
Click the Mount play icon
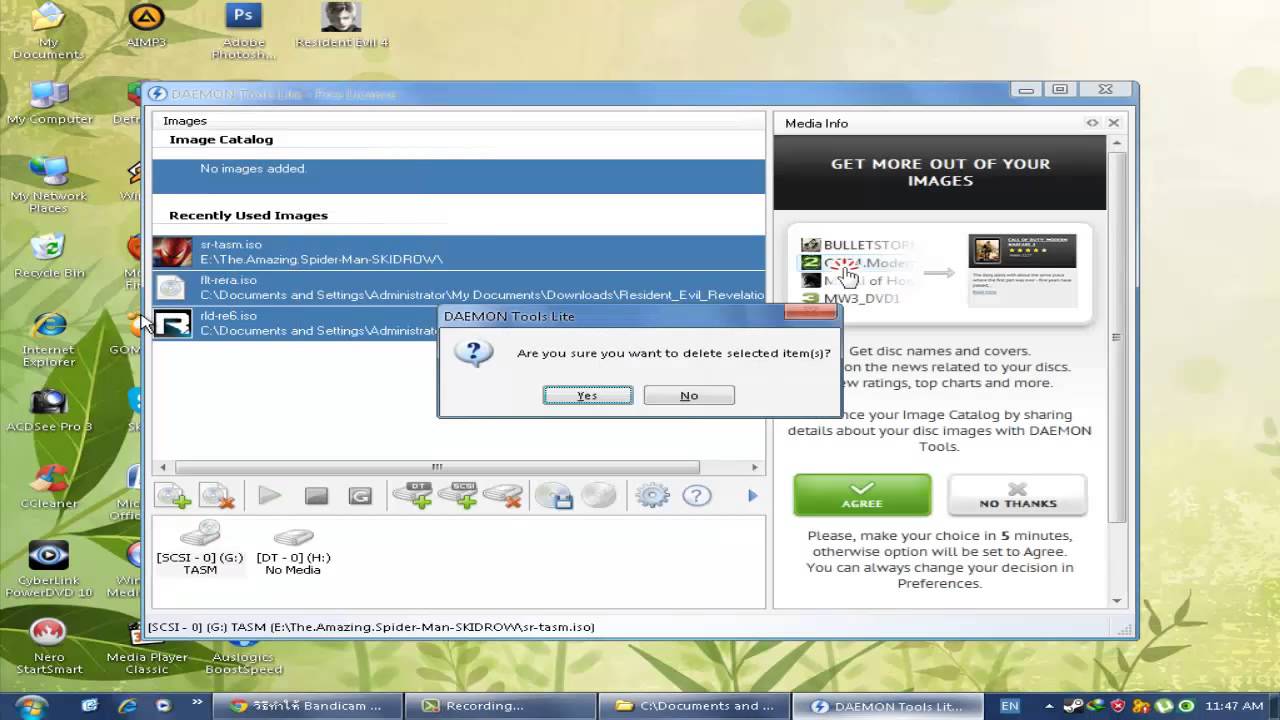pyautogui.click(x=269, y=495)
